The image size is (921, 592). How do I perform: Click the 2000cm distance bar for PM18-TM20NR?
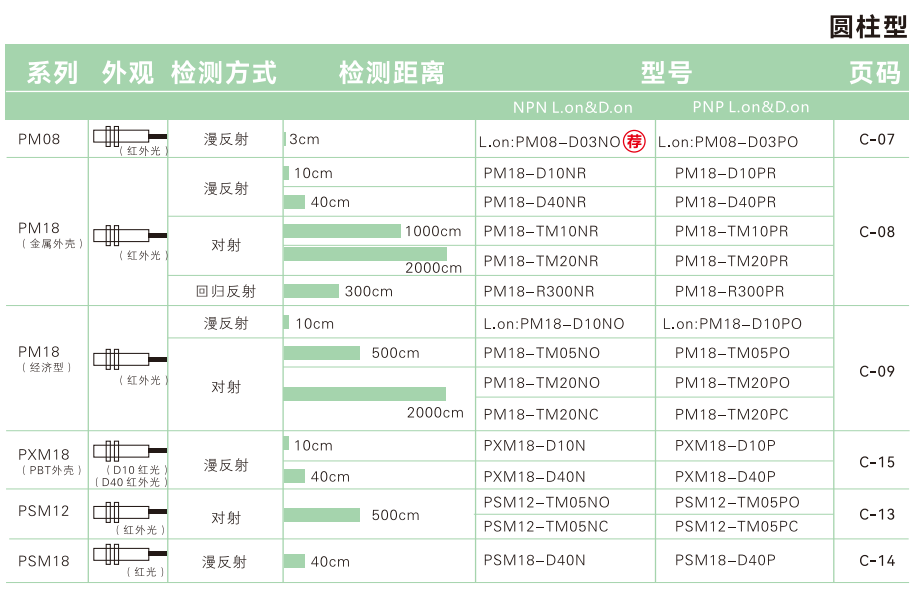(365, 254)
